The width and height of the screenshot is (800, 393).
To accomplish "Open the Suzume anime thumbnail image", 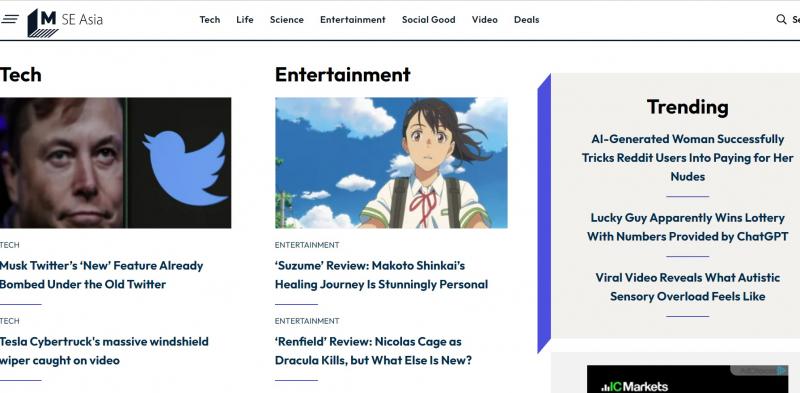I will (391, 163).
